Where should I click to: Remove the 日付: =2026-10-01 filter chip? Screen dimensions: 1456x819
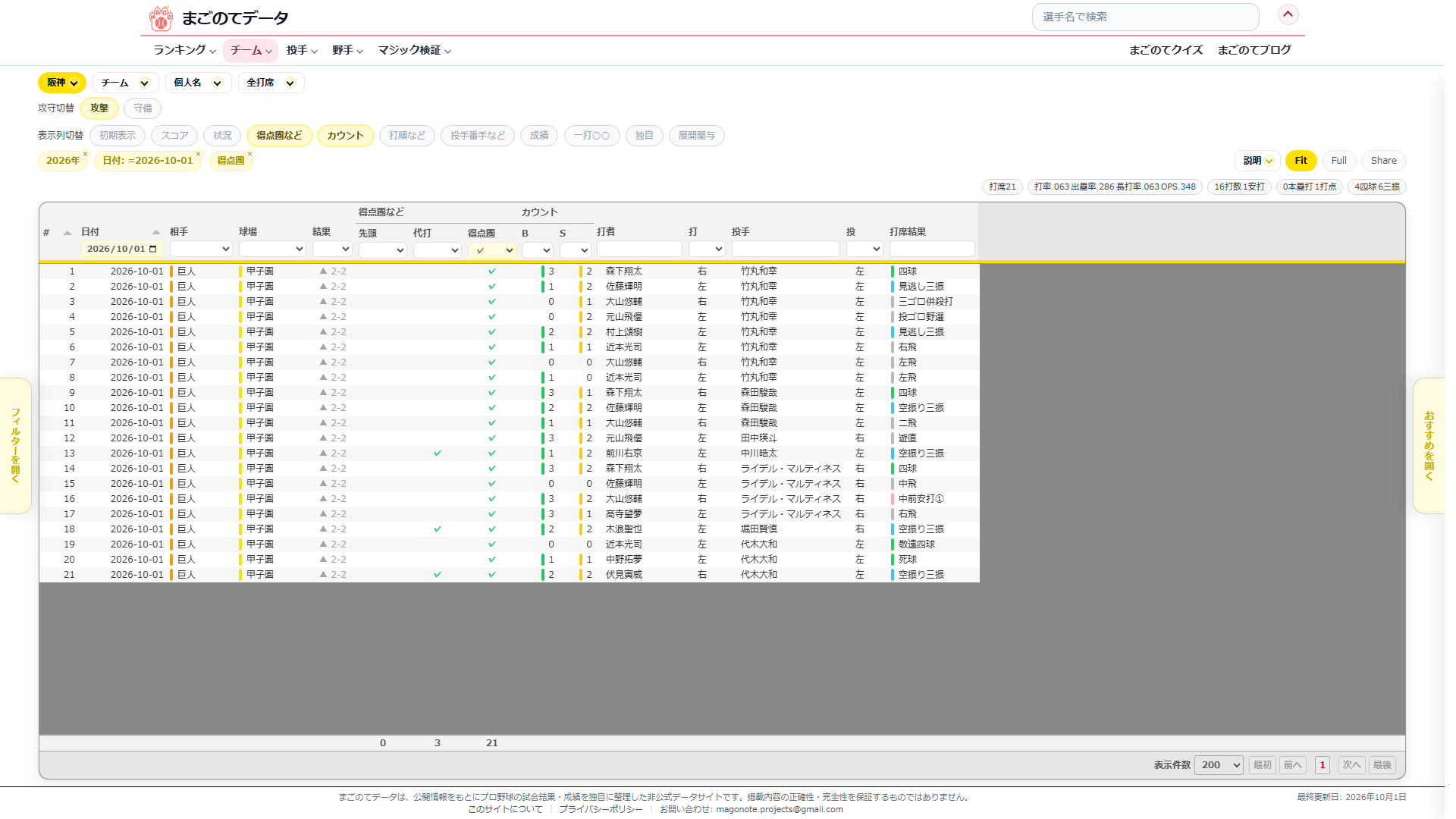[x=199, y=154]
